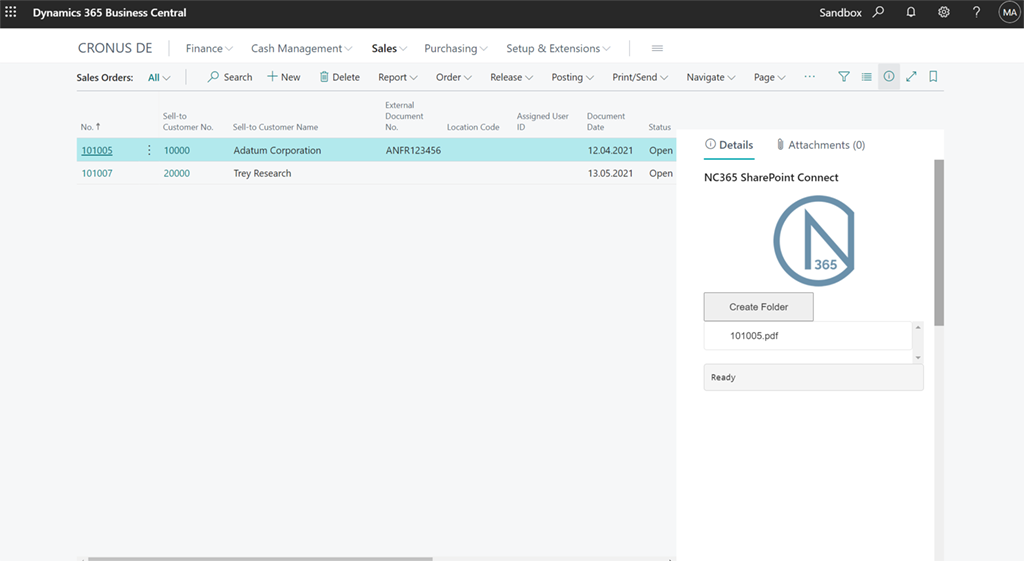Open the Setup & Extensions menu

pyautogui.click(x=558, y=48)
